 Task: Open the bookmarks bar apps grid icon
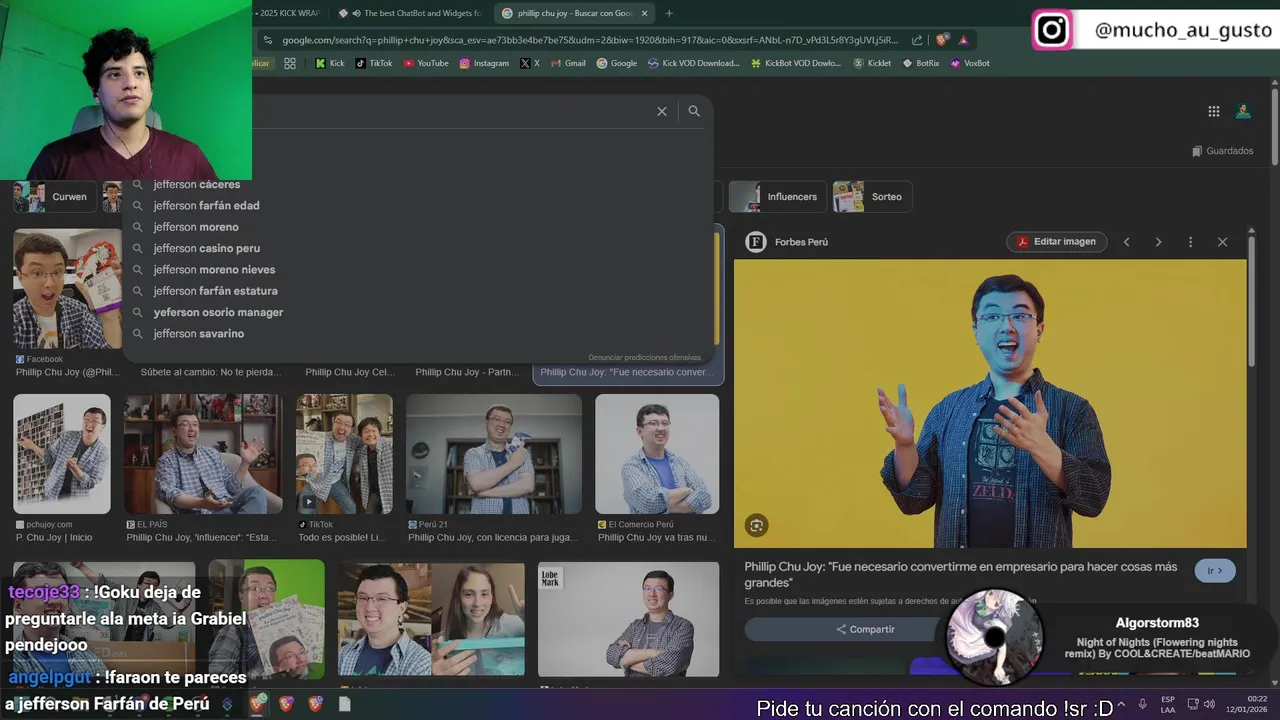point(290,63)
